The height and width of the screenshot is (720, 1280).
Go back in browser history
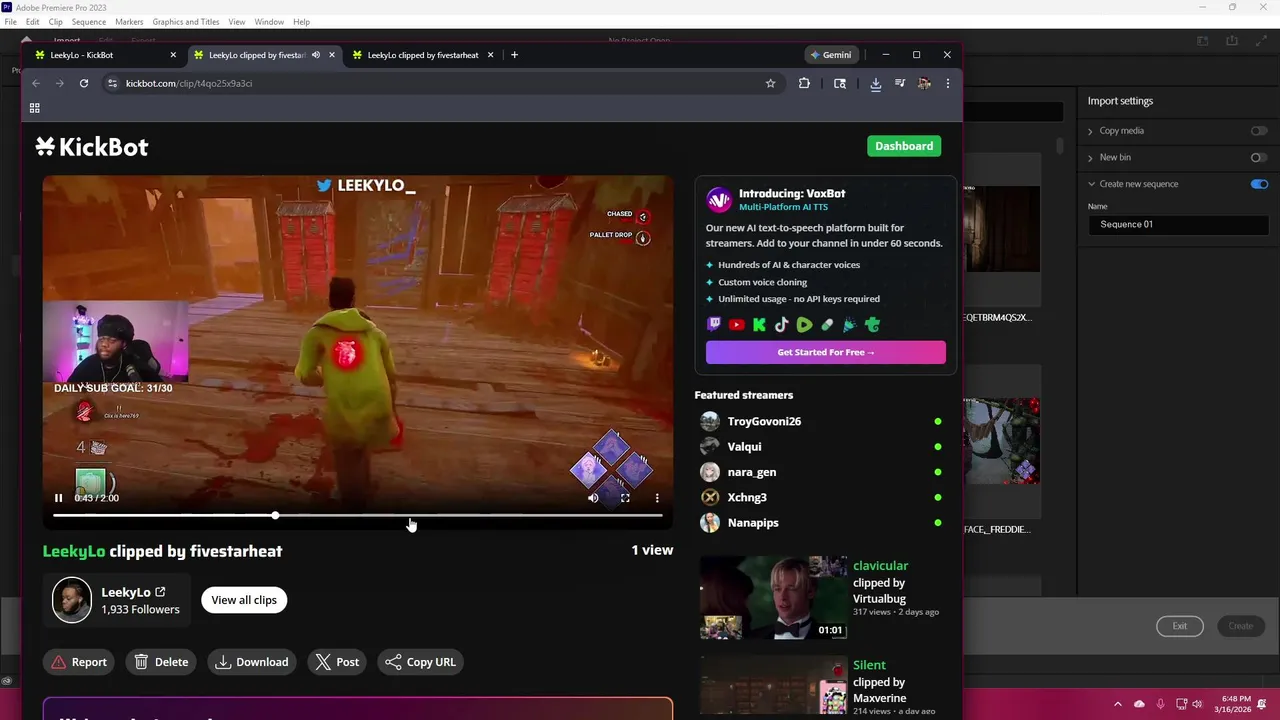click(36, 83)
